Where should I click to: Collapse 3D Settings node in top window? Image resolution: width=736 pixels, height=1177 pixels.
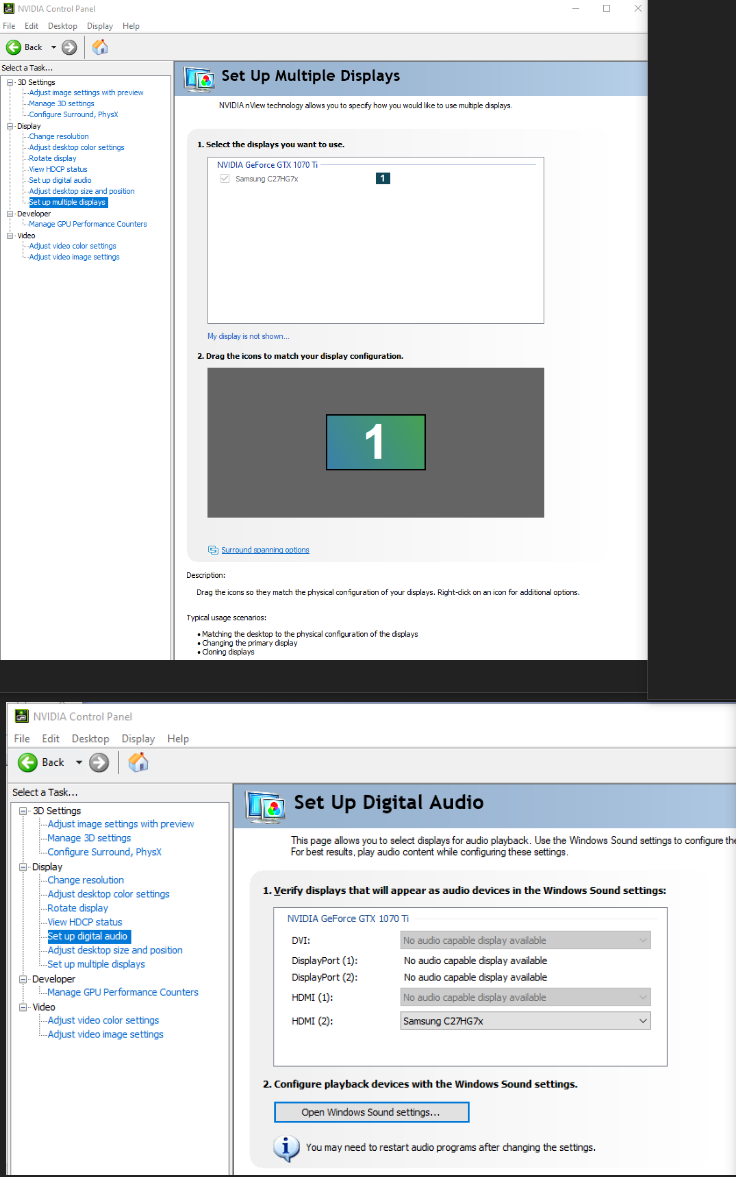tap(11, 82)
